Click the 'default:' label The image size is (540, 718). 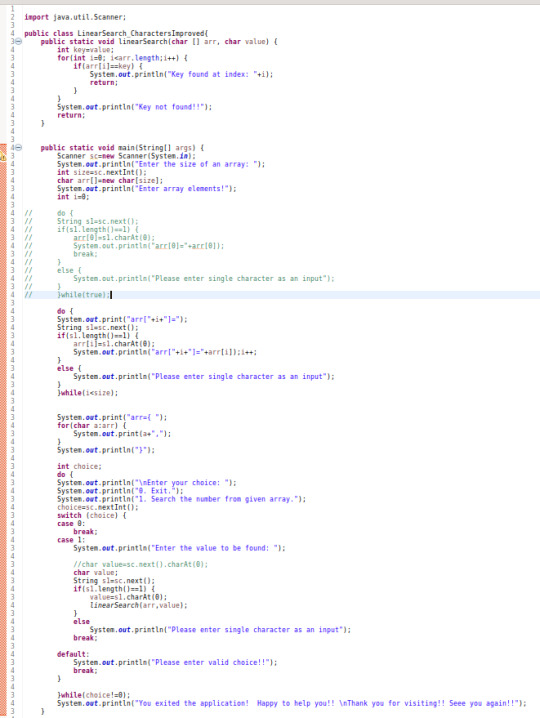pos(73,654)
